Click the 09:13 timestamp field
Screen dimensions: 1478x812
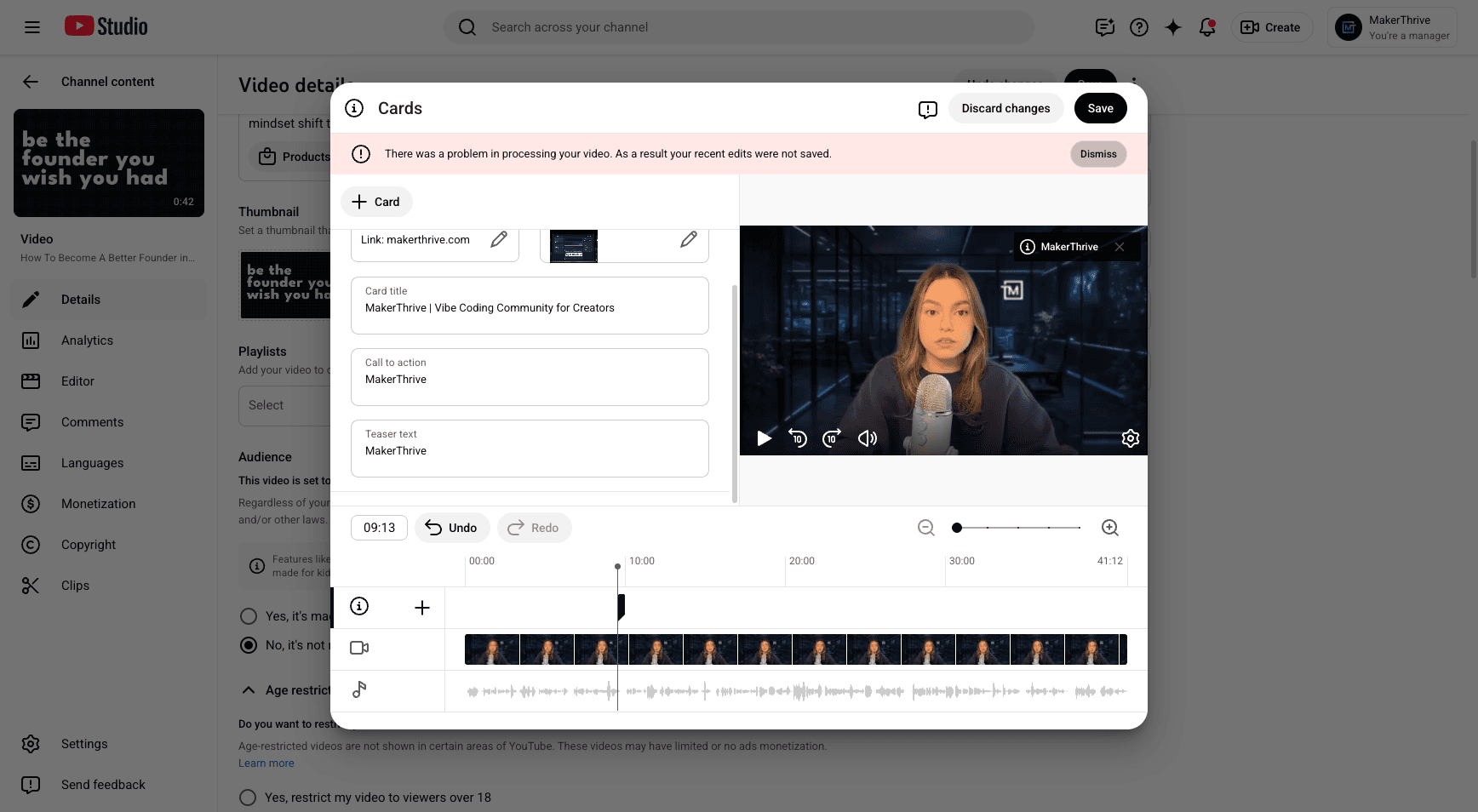tap(379, 528)
